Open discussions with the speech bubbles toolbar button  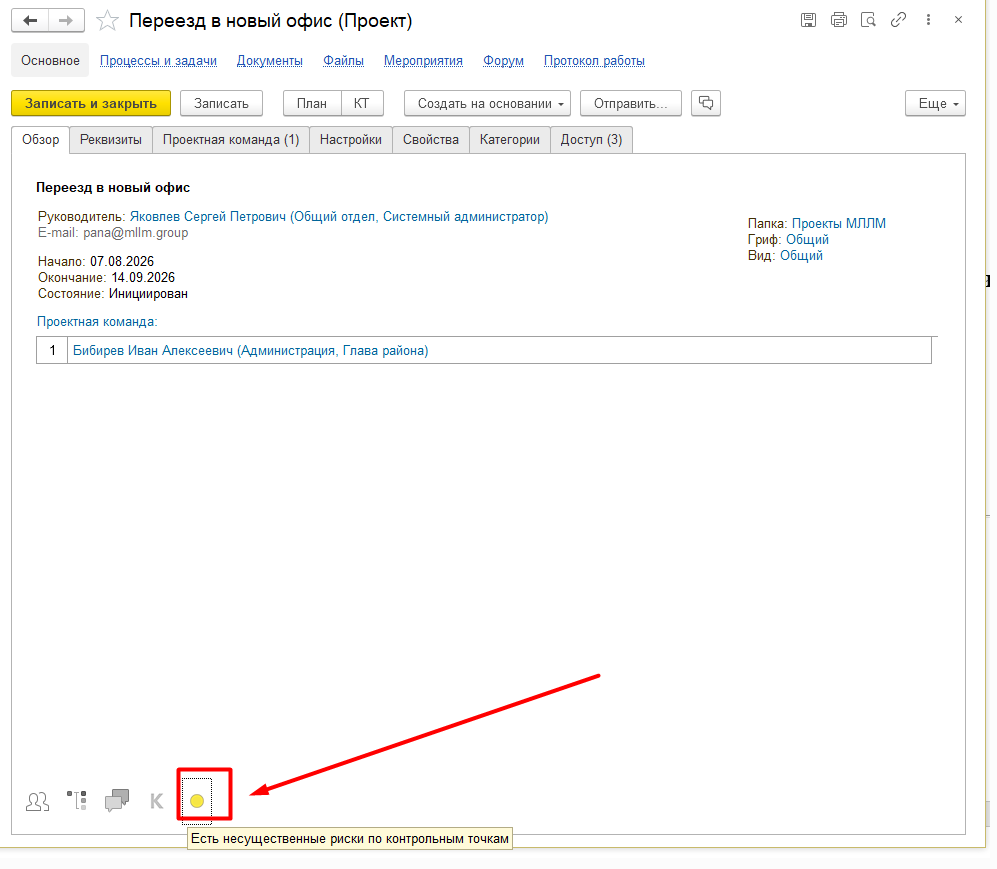coord(706,103)
